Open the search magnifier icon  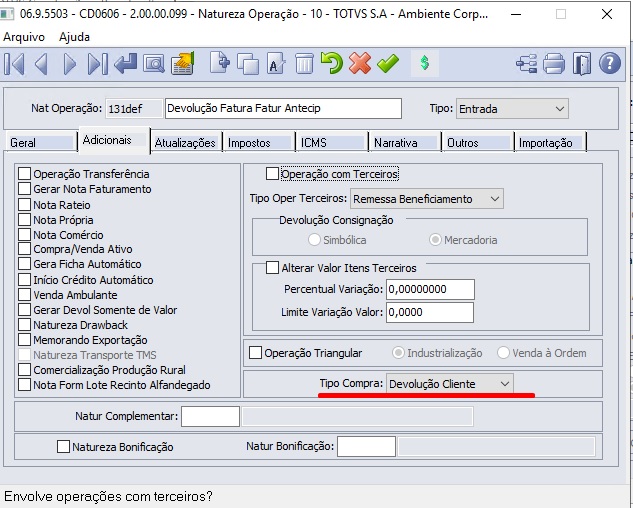153,64
